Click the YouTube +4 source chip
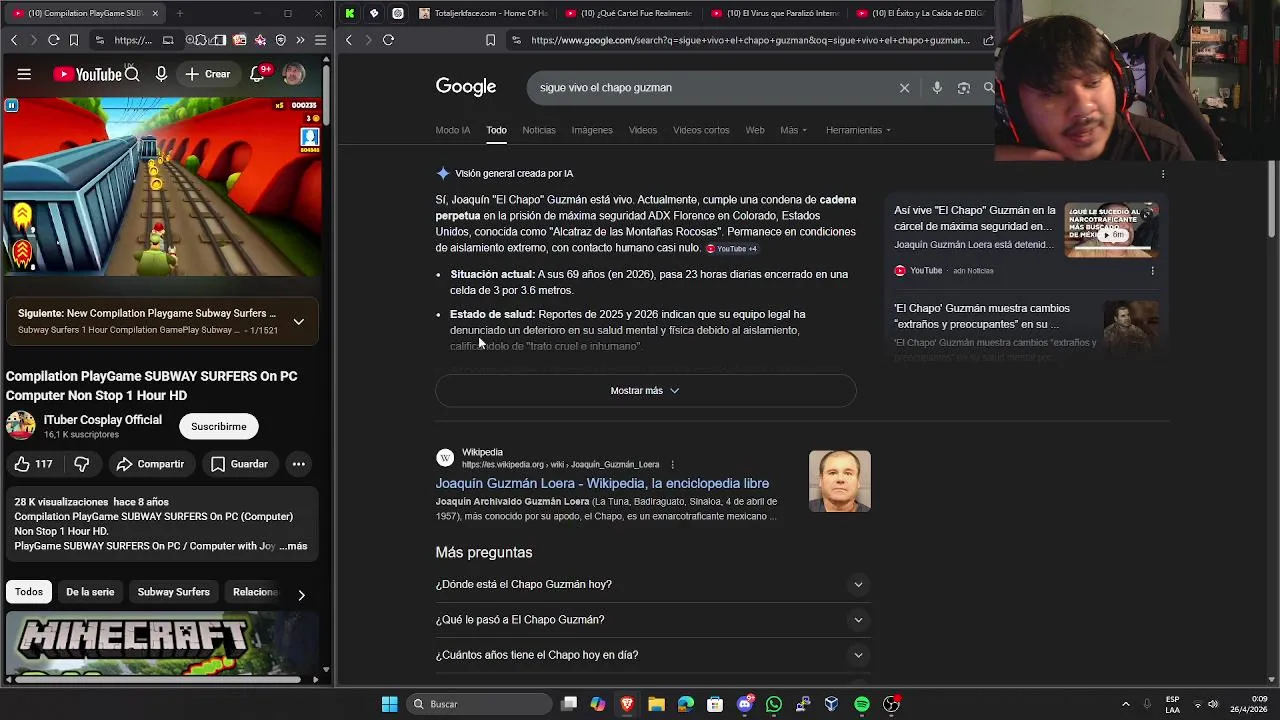The image size is (1280, 720). 732,249
